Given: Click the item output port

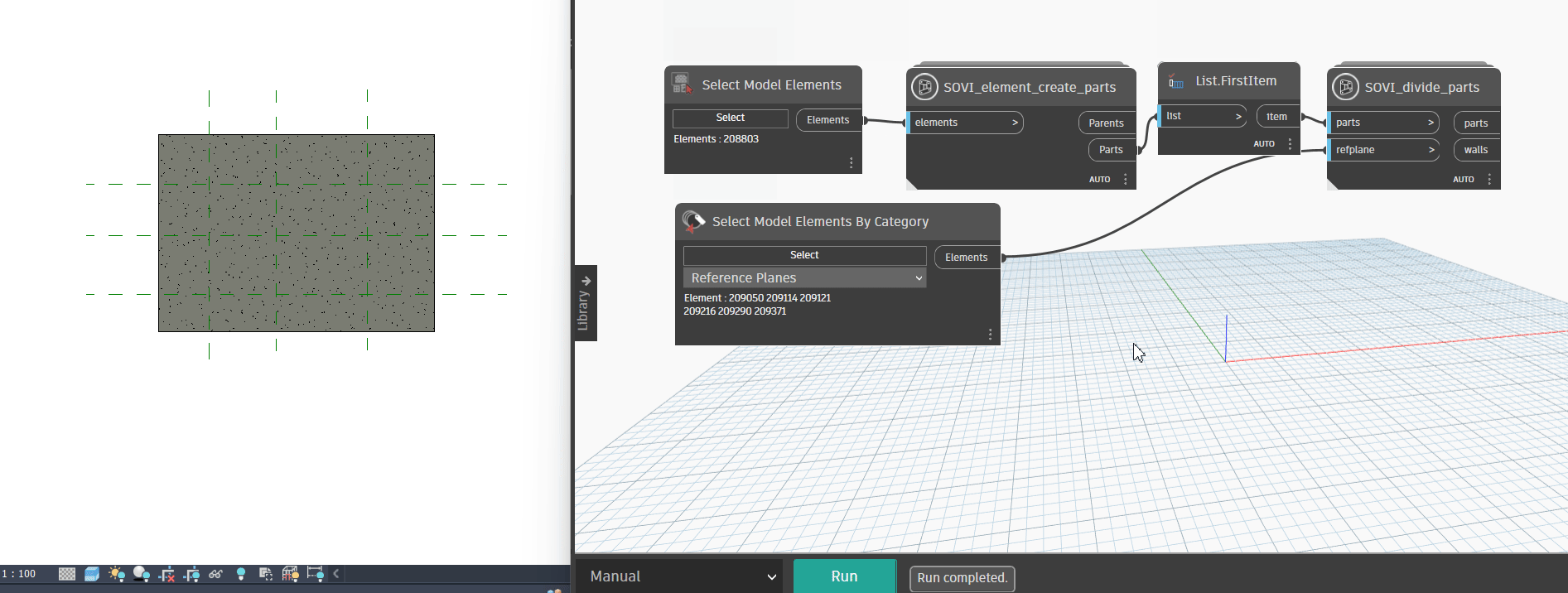Looking at the screenshot, I should (x=1277, y=117).
